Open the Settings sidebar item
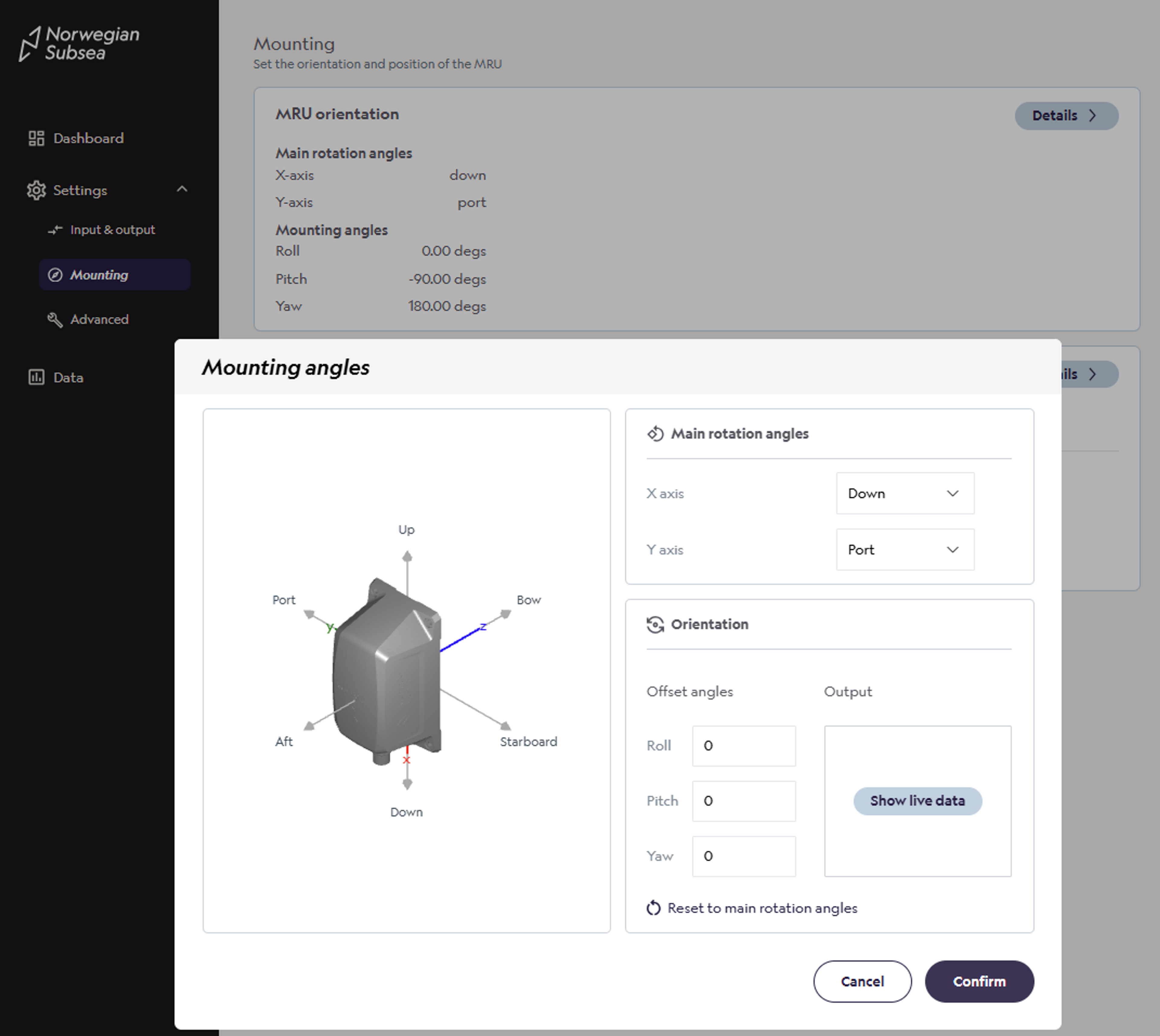Image resolution: width=1160 pixels, height=1036 pixels. click(x=108, y=190)
